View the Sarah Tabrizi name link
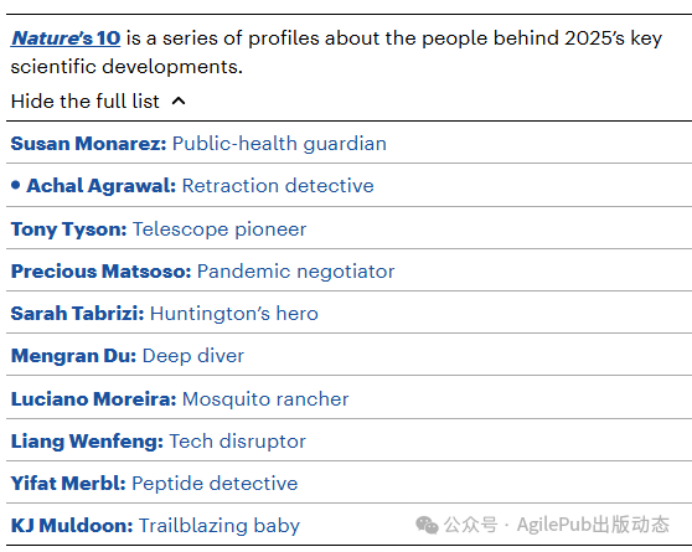The image size is (692, 552). point(78,314)
